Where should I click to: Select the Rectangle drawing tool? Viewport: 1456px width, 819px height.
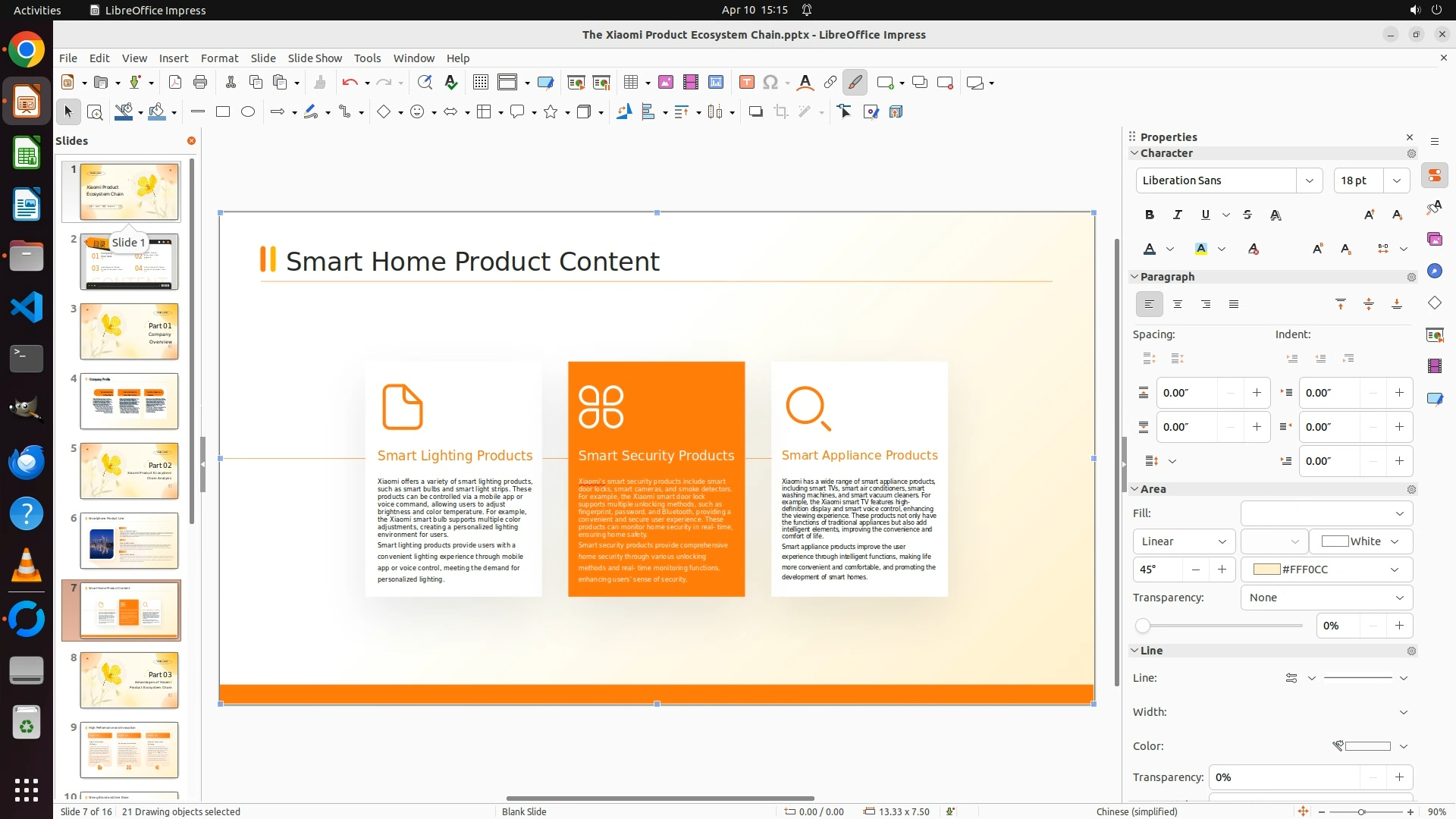click(x=223, y=111)
